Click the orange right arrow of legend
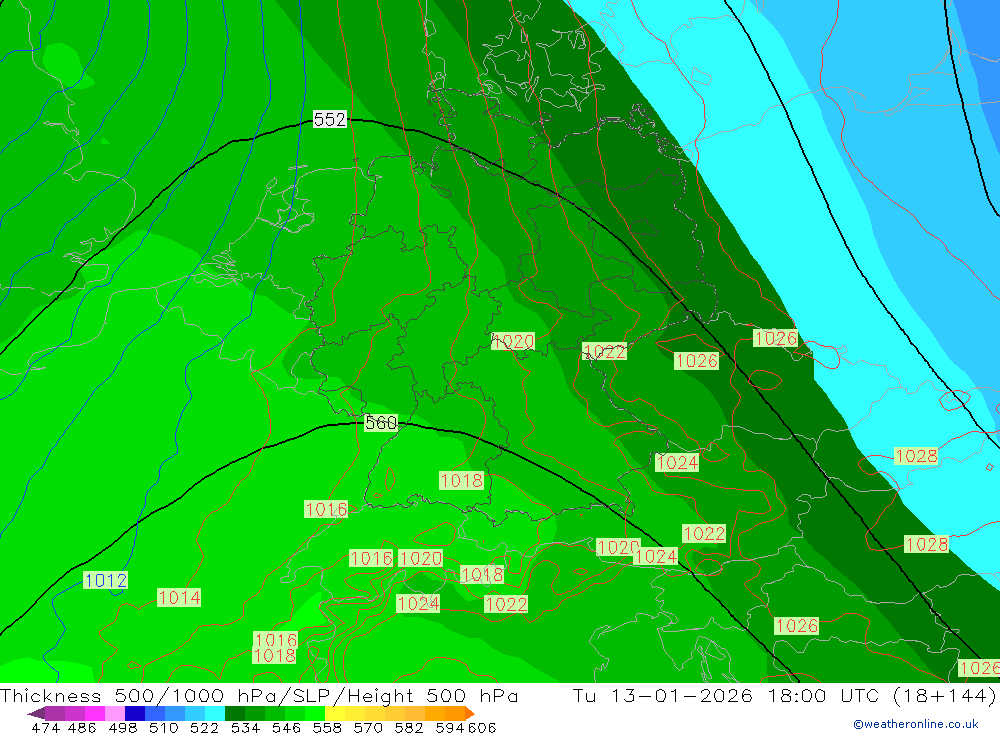The image size is (1000, 733). click(x=469, y=713)
